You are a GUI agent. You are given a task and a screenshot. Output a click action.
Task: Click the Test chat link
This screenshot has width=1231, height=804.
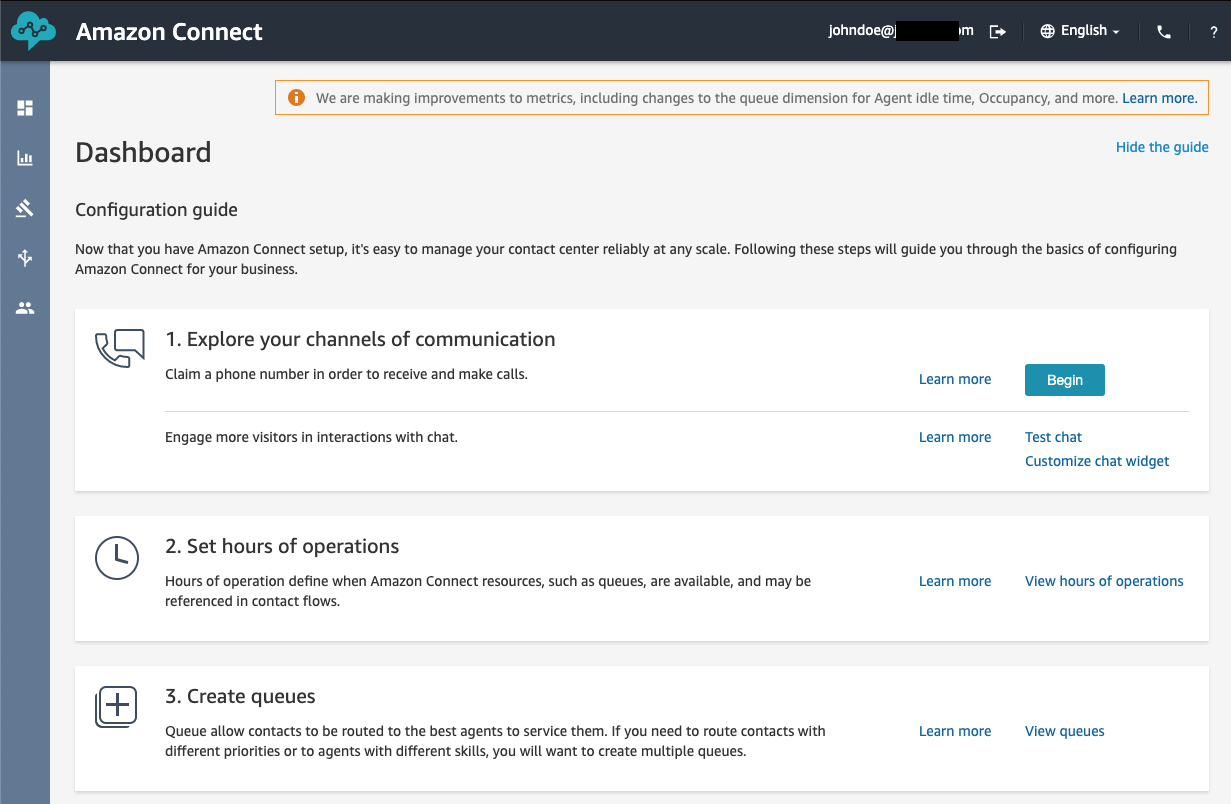point(1053,437)
